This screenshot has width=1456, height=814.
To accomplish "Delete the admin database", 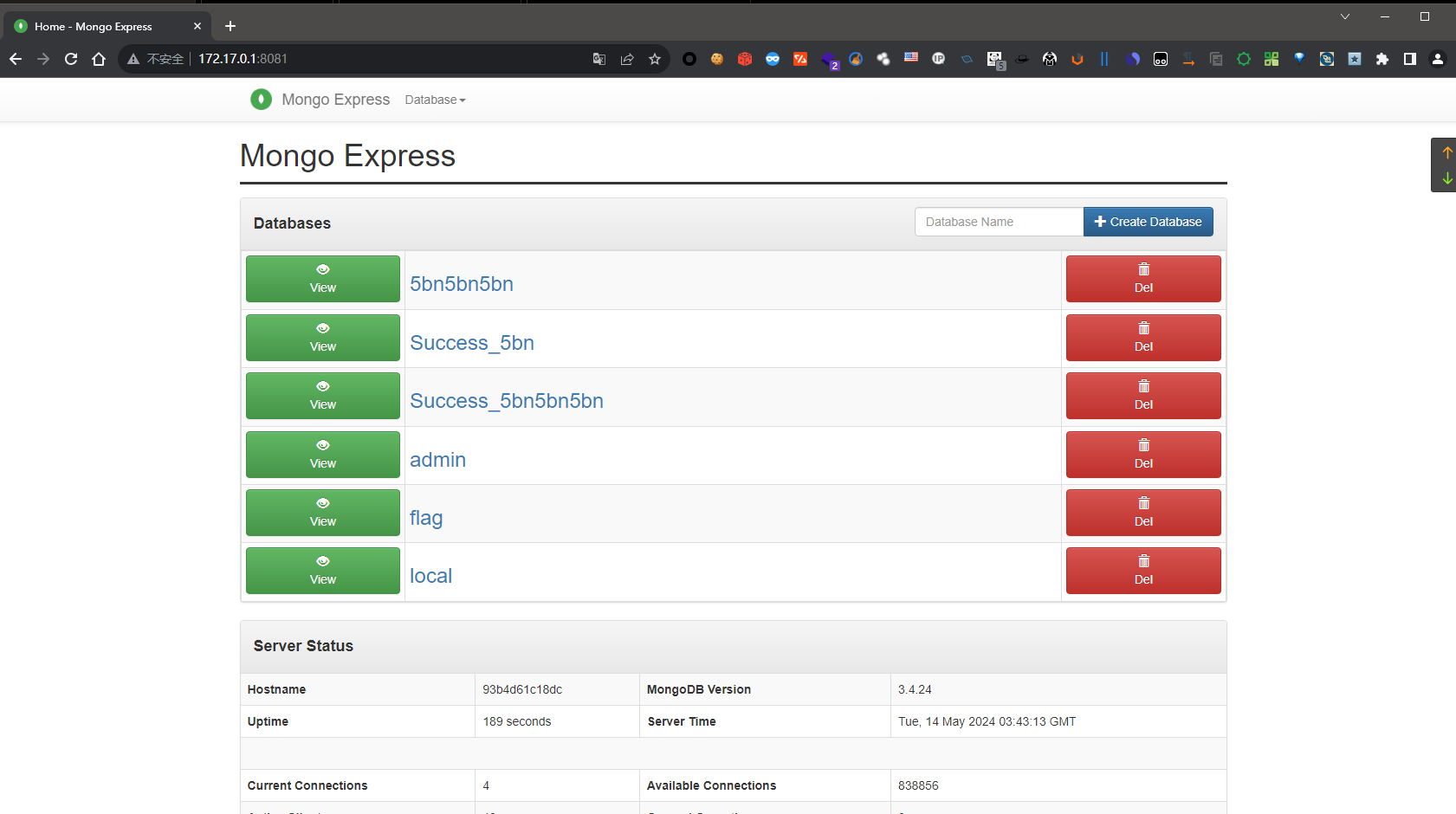I will [x=1143, y=455].
